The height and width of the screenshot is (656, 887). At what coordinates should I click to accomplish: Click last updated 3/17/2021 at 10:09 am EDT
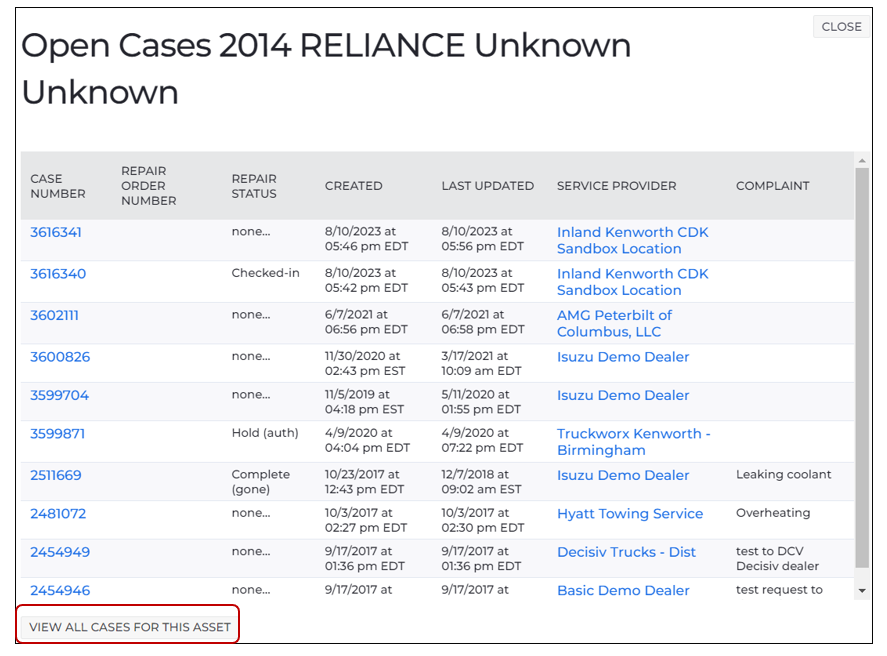click(481, 364)
